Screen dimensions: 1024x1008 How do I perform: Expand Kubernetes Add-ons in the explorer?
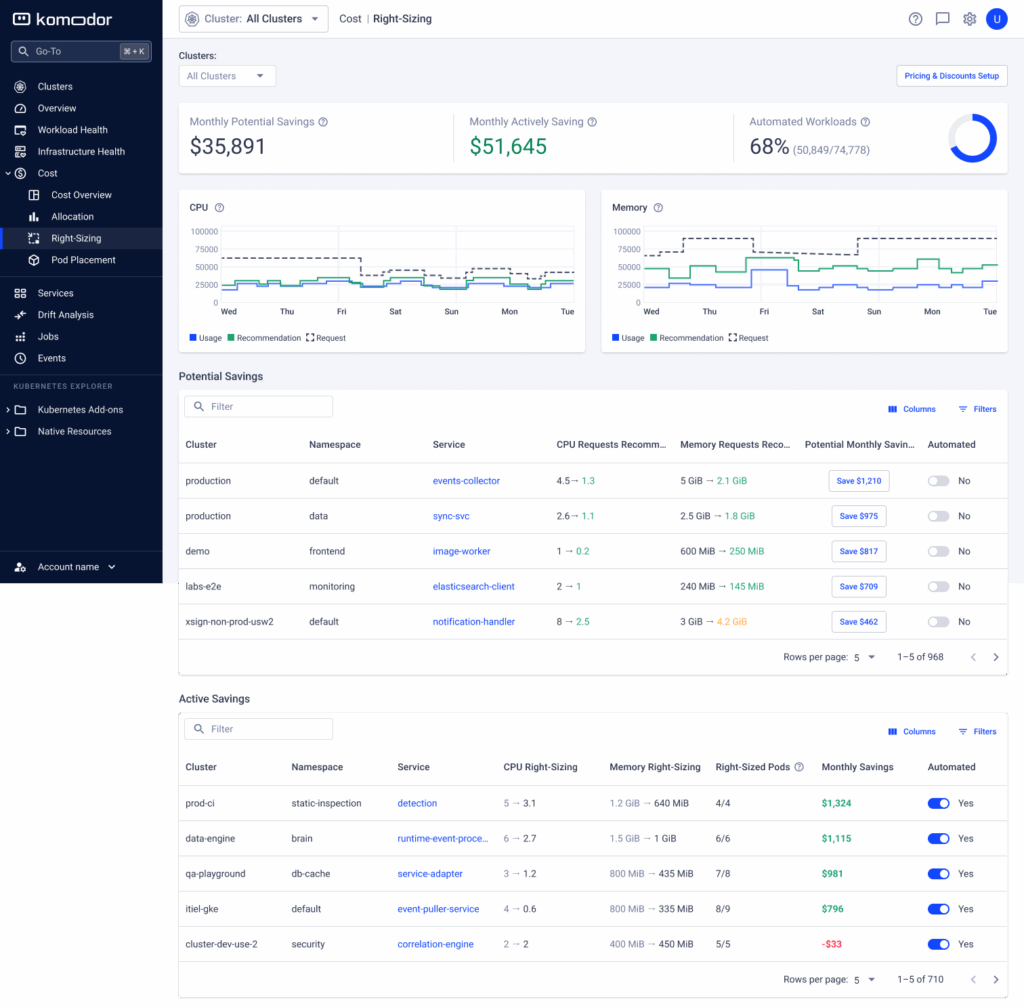click(x=8, y=410)
